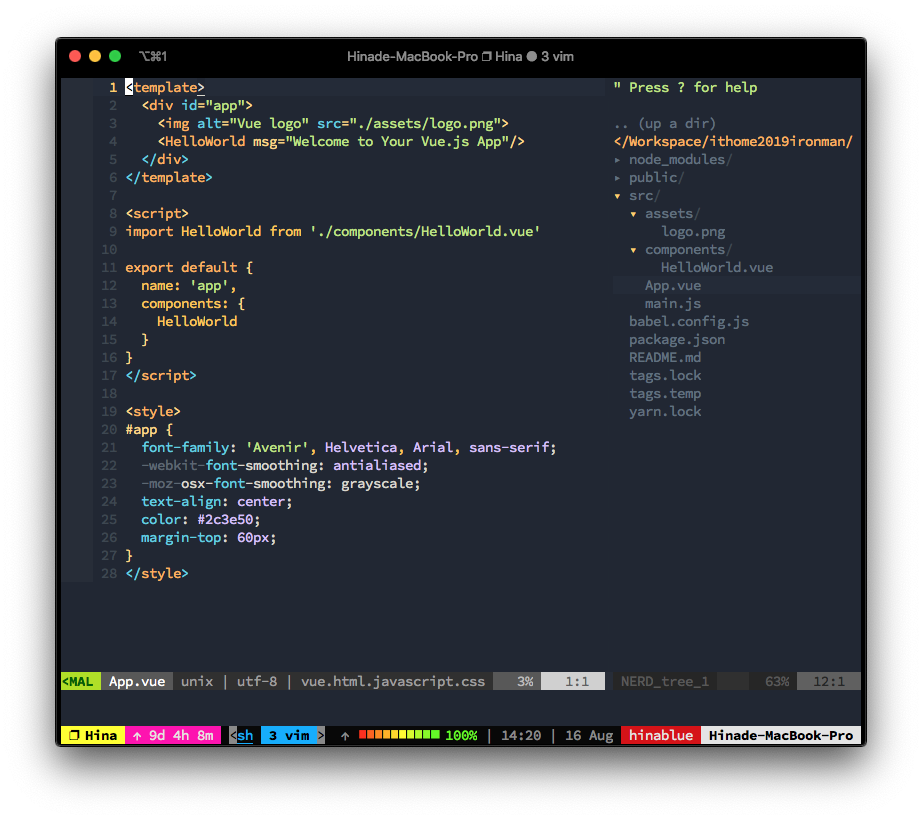The width and height of the screenshot is (922, 820).
Task: Click the 63% NERDTree position indicator
Action: (777, 681)
